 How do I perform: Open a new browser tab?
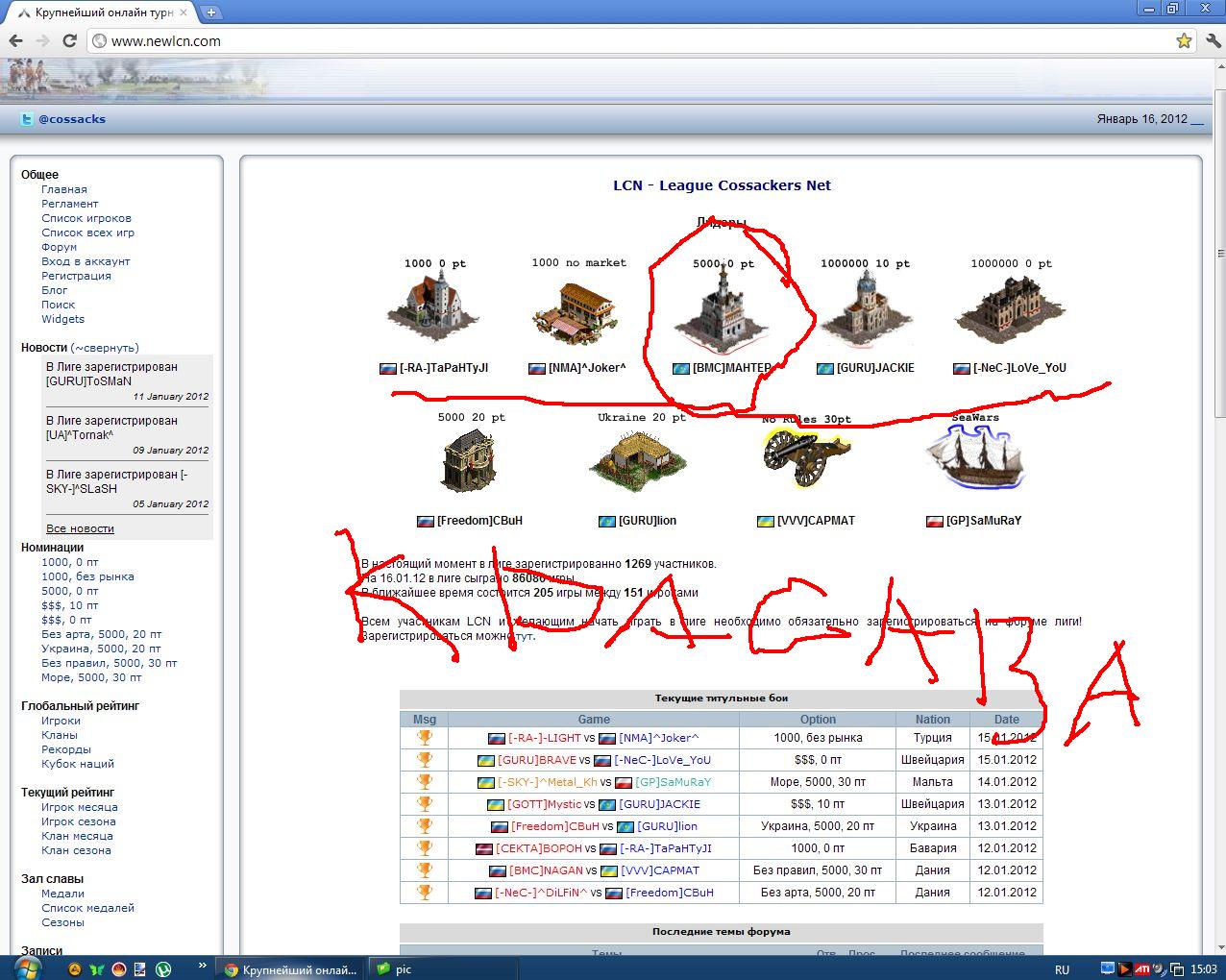[x=211, y=12]
